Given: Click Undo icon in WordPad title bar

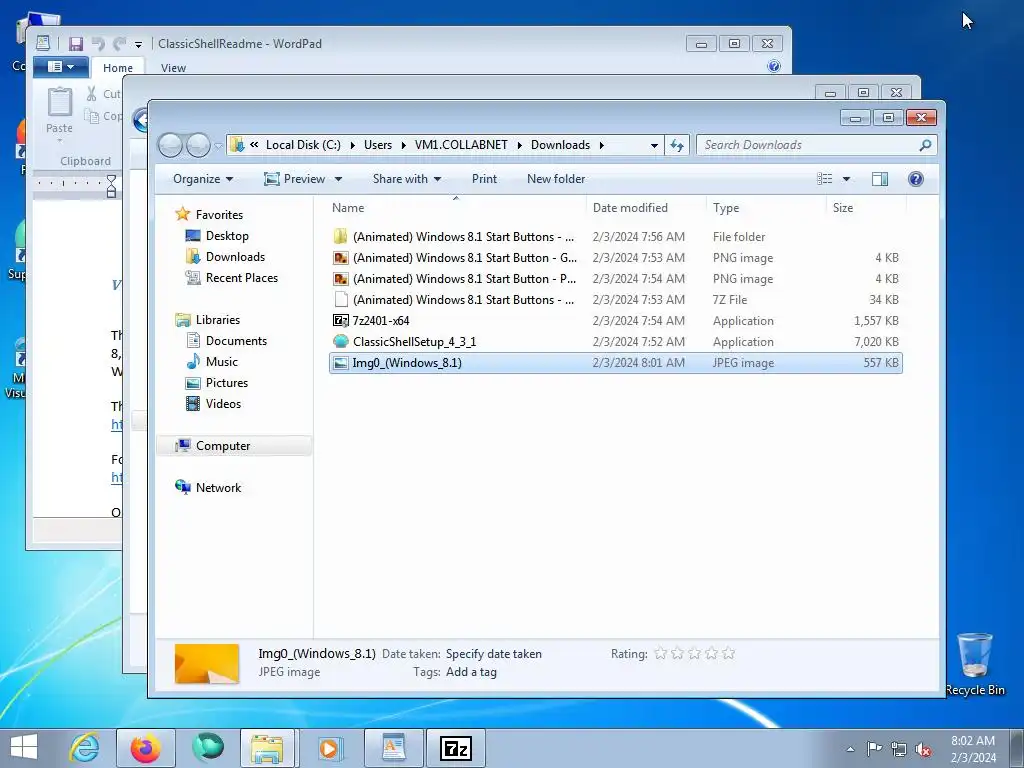Looking at the screenshot, I should [99, 44].
